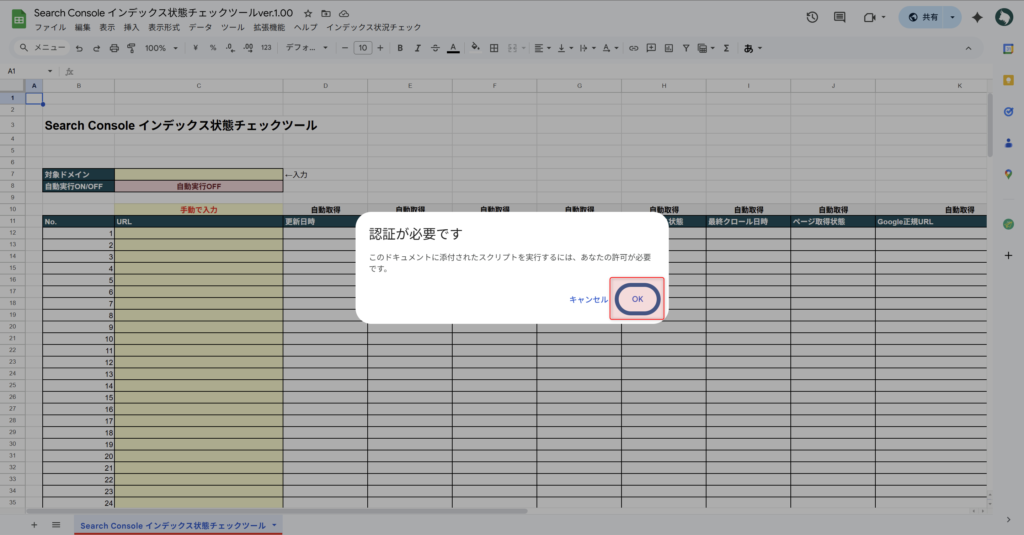Select the Search Console sheet tab
Image resolution: width=1024 pixels, height=535 pixels.
(173, 525)
